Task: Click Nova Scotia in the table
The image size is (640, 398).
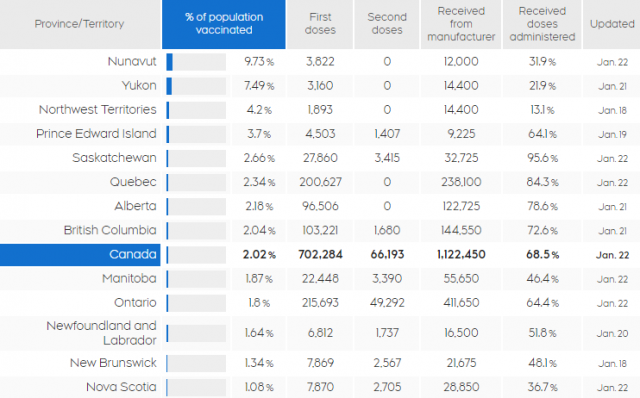Action: coord(121,387)
